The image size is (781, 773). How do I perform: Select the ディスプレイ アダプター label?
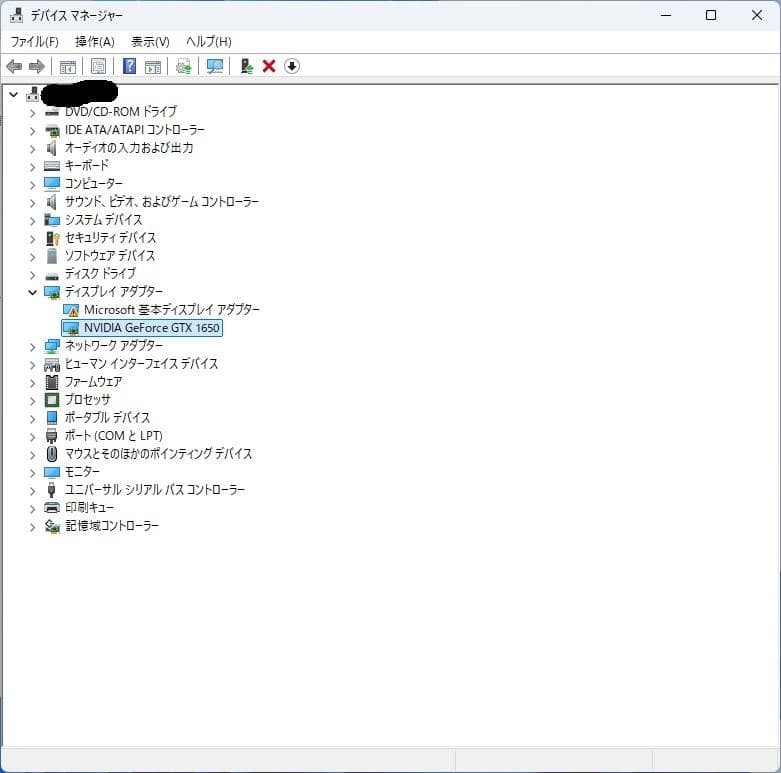(x=114, y=291)
